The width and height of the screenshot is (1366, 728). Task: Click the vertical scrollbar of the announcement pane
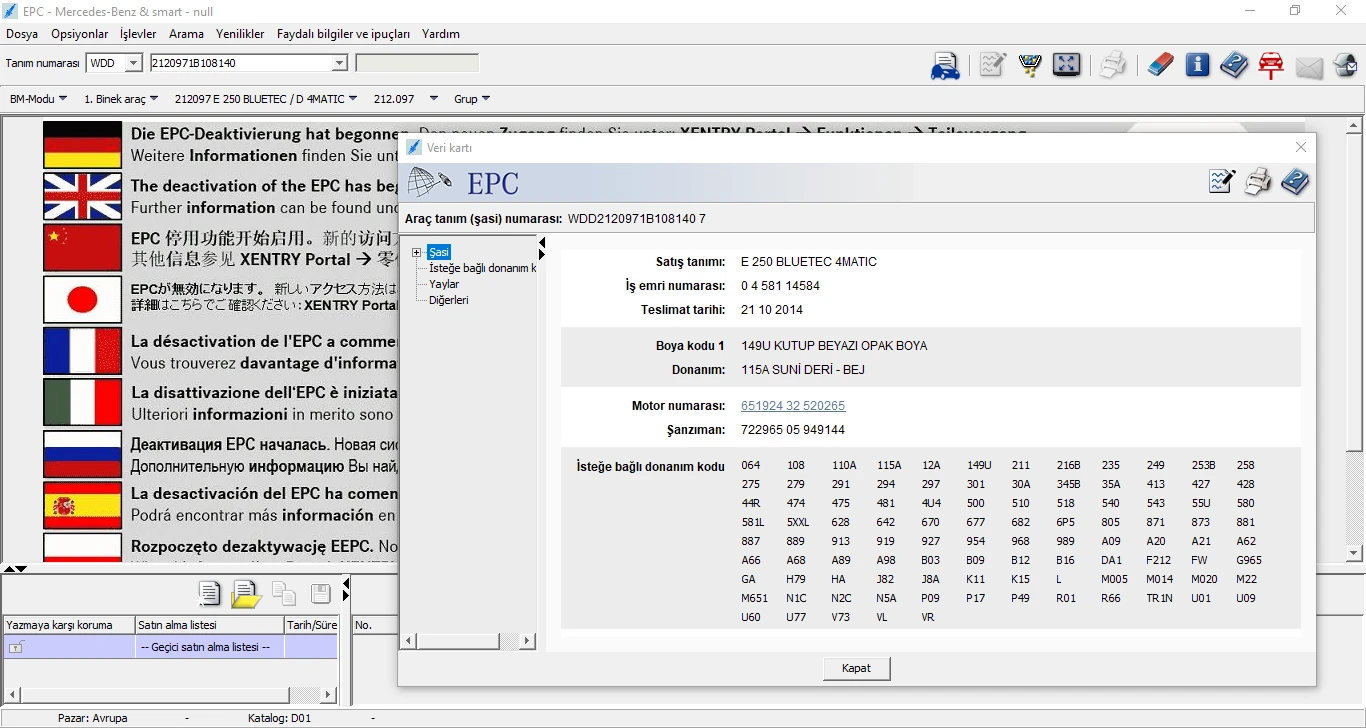[1355, 339]
